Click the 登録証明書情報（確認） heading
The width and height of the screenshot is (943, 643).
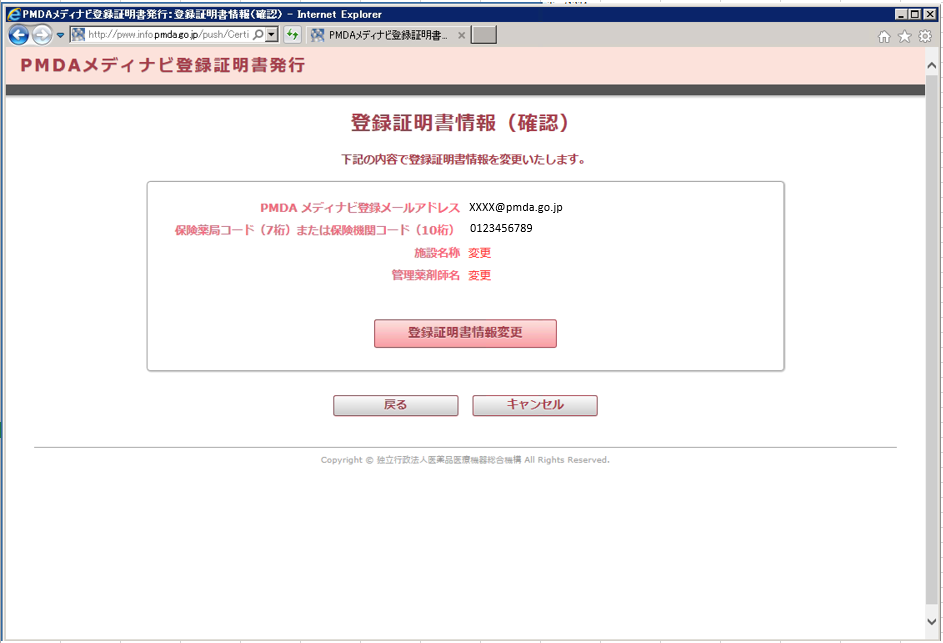click(x=460, y=123)
